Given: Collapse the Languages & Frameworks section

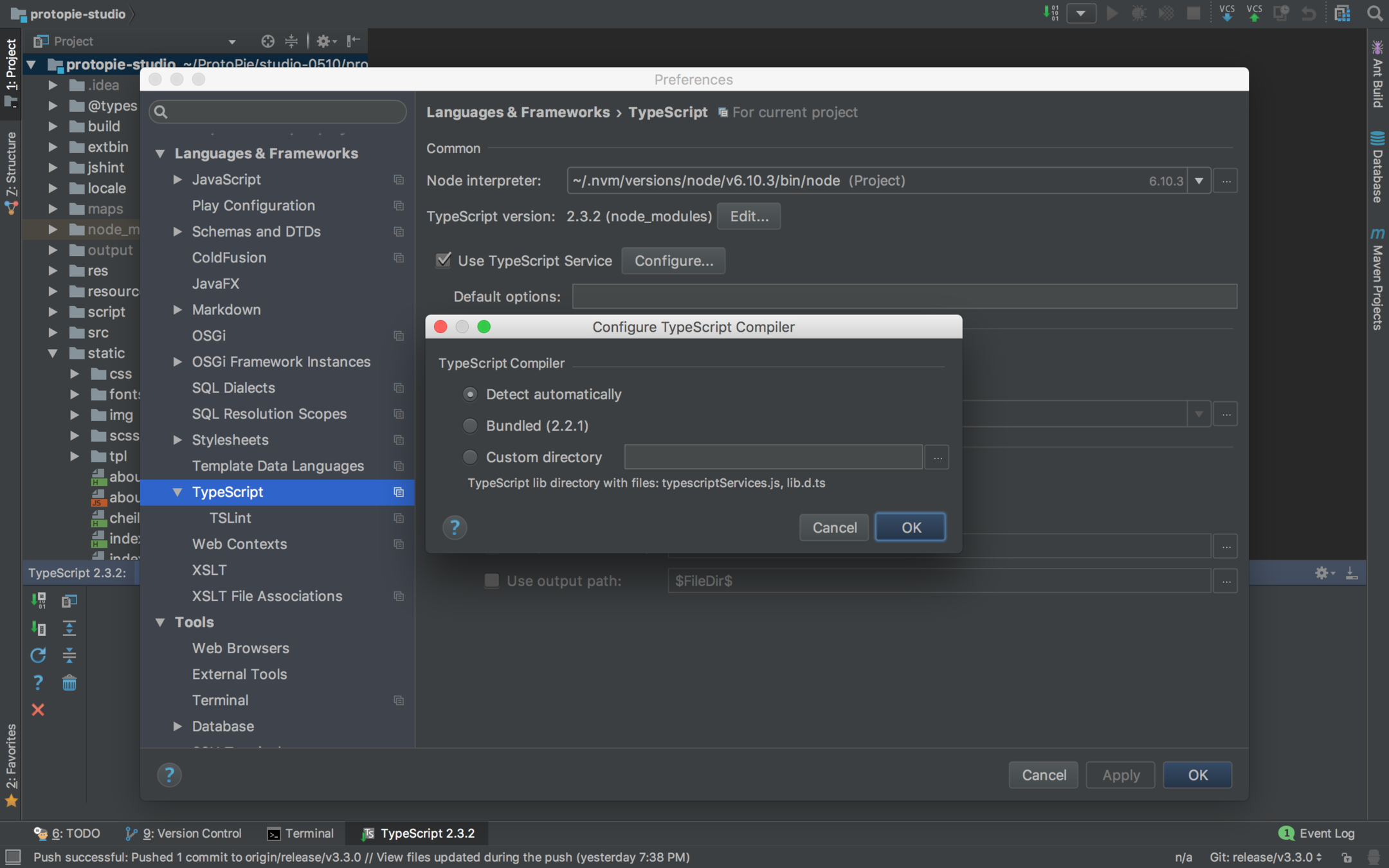Looking at the screenshot, I should pos(160,153).
